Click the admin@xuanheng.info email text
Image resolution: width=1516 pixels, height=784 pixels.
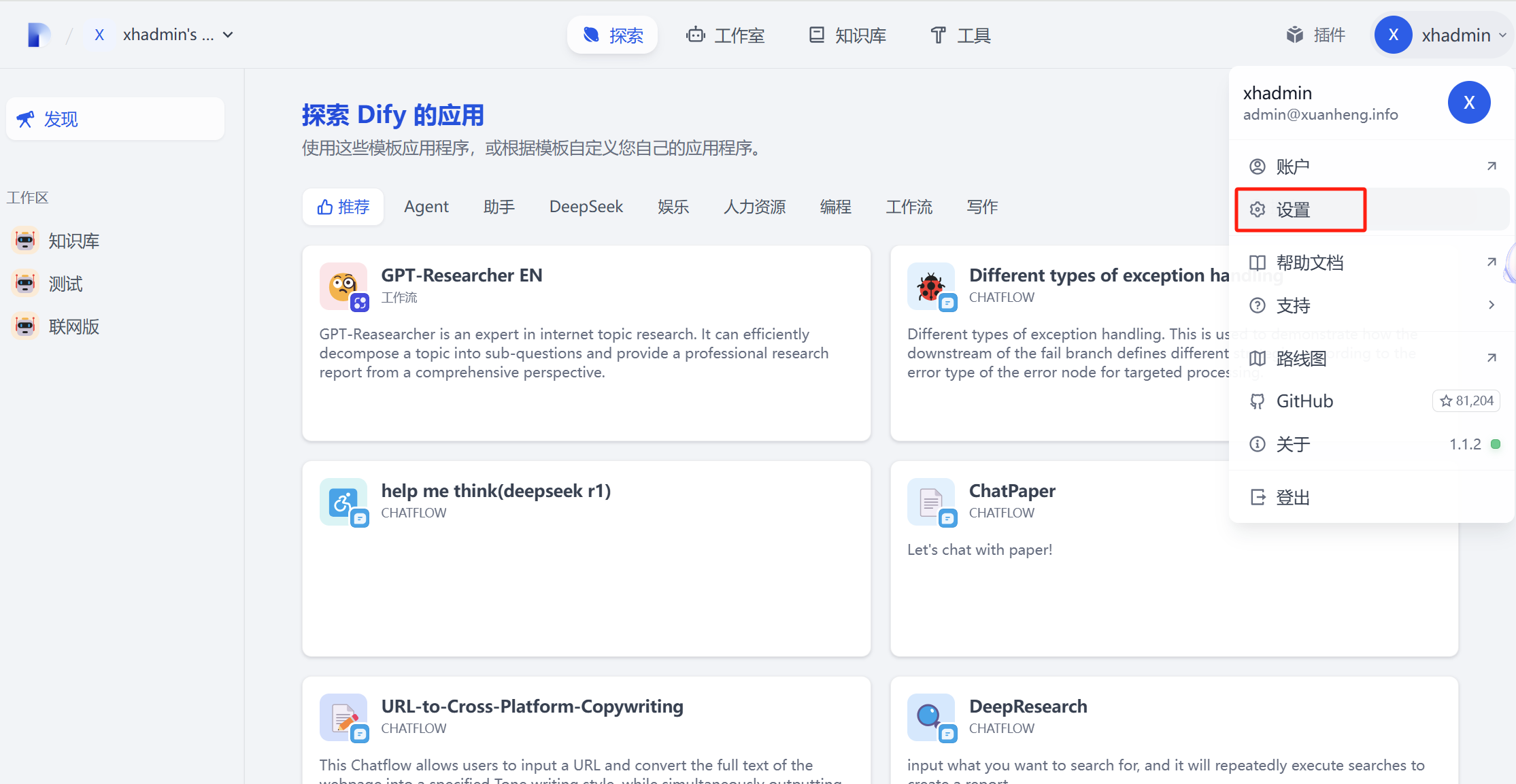1320,114
